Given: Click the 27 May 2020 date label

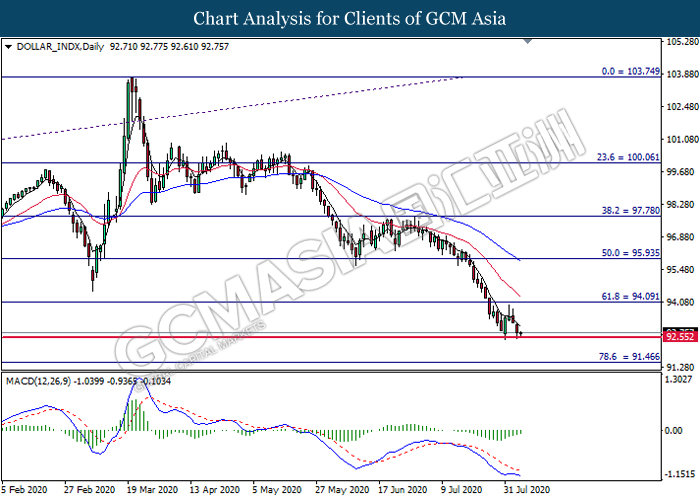Looking at the screenshot, I should click(x=342, y=490).
